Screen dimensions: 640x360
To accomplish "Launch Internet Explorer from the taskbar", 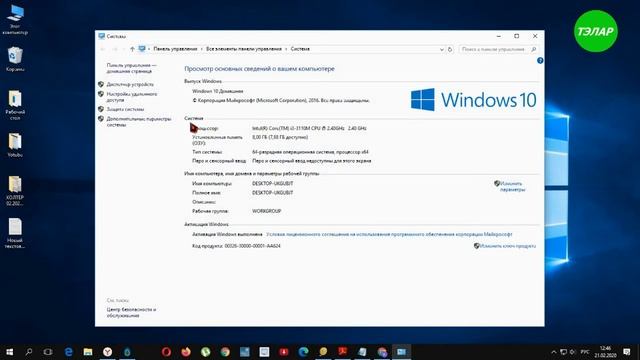I will (68, 351).
